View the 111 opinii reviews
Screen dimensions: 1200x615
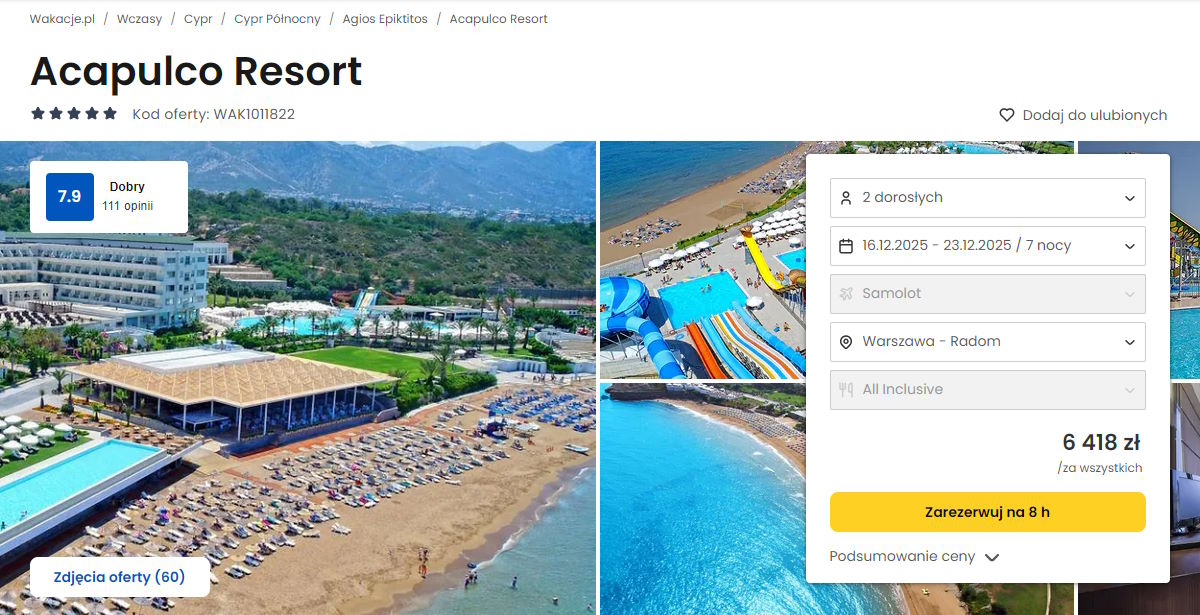[127, 207]
